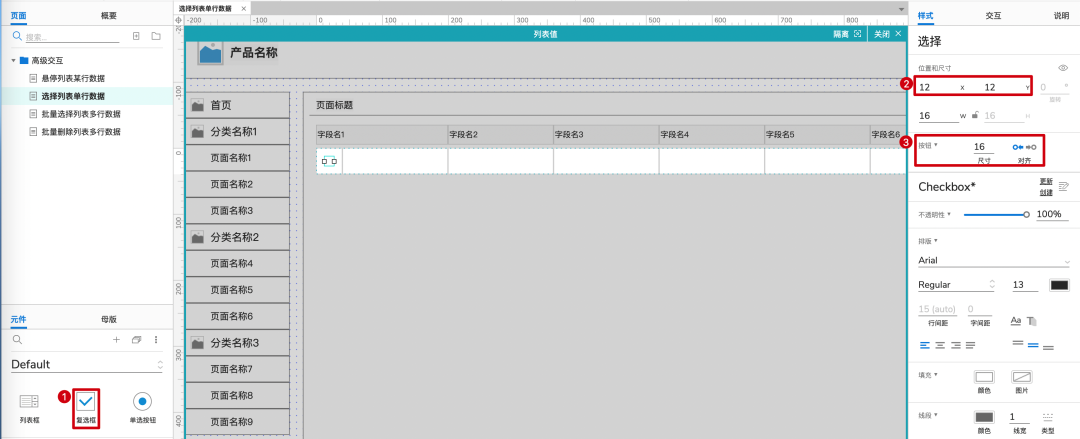Screen dimensions: 1080x439
Task: Click the fill image 图片 icon
Action: (x=1021, y=377)
